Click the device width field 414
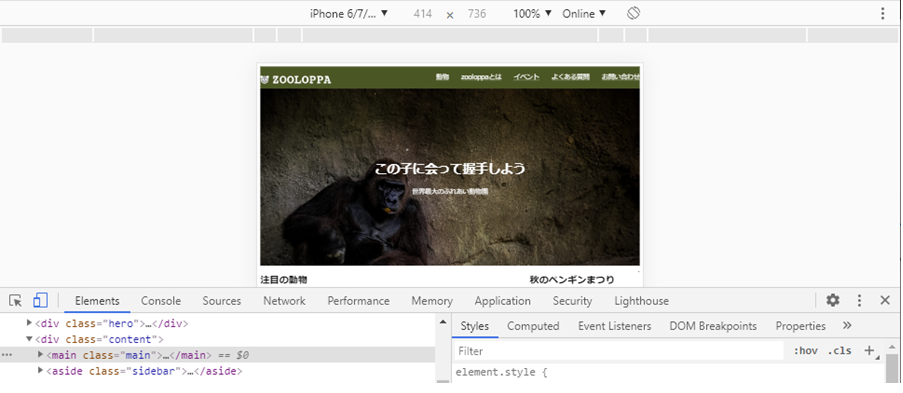 (x=422, y=14)
